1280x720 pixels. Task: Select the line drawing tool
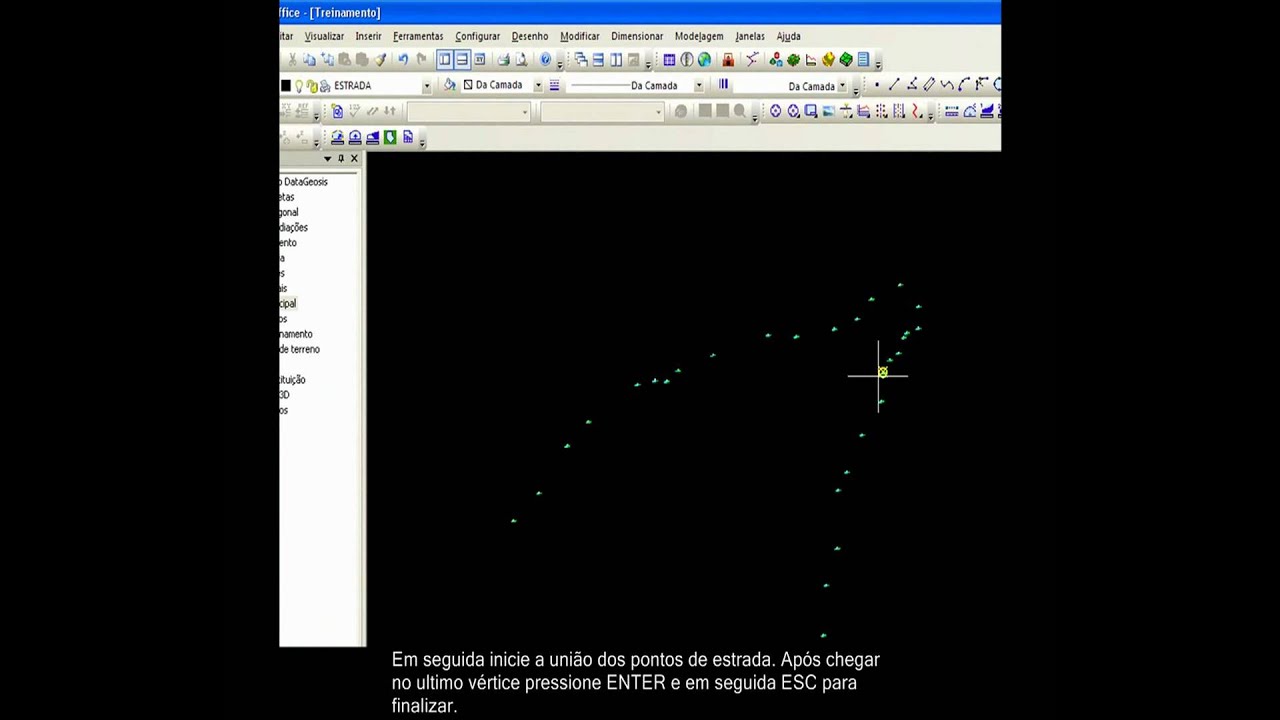click(x=894, y=85)
